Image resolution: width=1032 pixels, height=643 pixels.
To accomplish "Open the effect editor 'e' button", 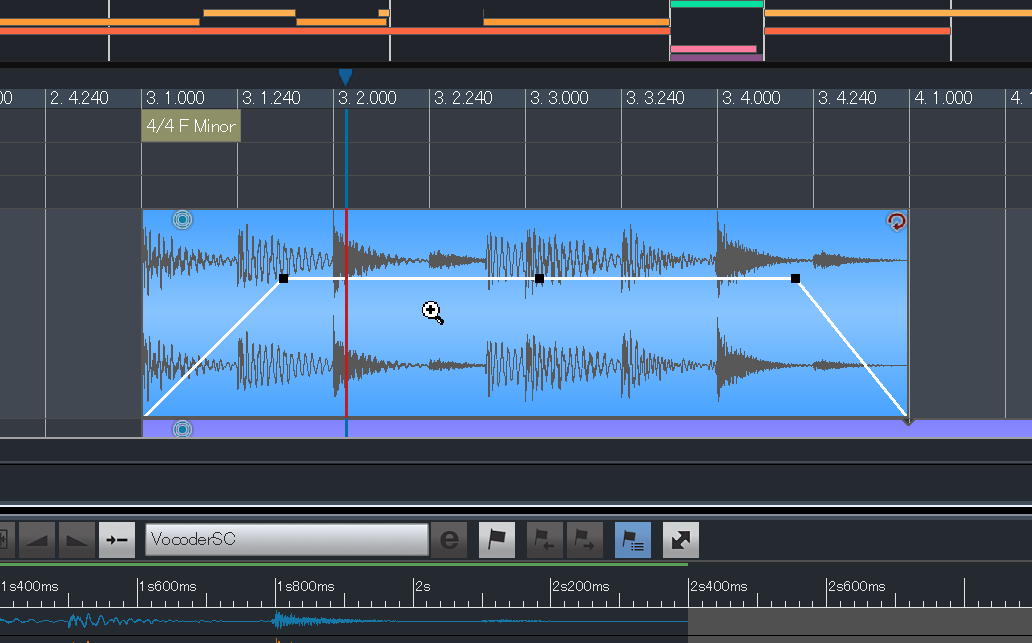I will (449, 540).
